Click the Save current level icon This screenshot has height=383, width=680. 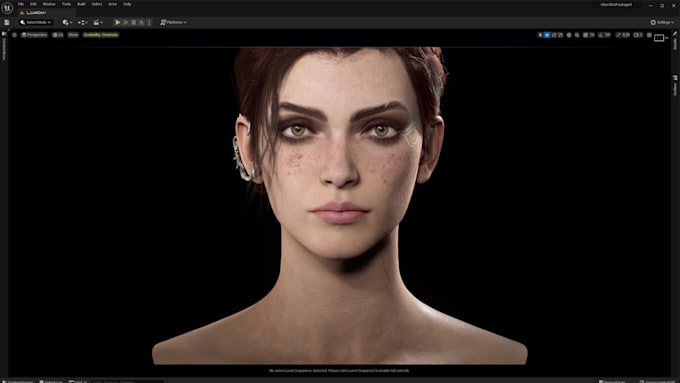pos(7,22)
